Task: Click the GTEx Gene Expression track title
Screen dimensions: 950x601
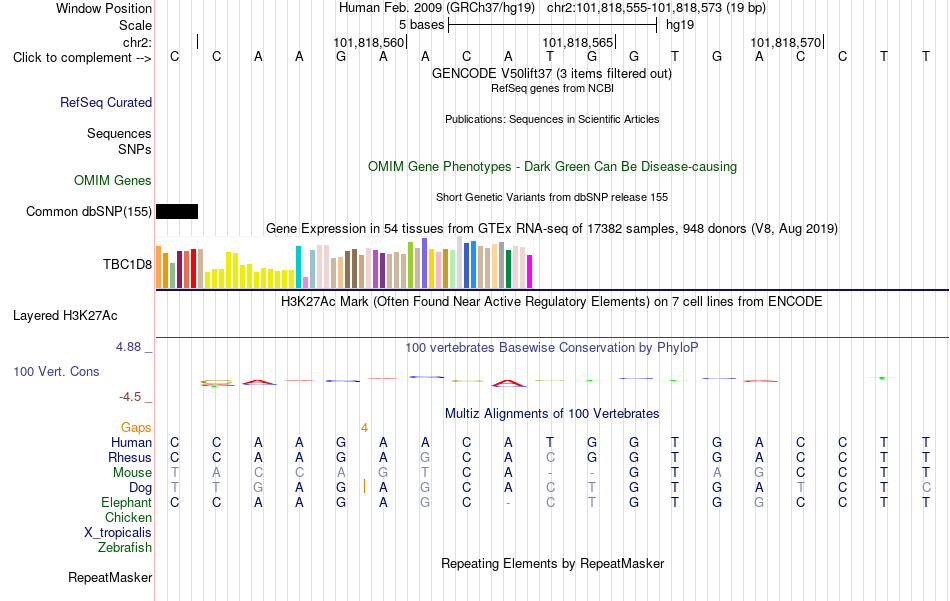Action: [552, 229]
